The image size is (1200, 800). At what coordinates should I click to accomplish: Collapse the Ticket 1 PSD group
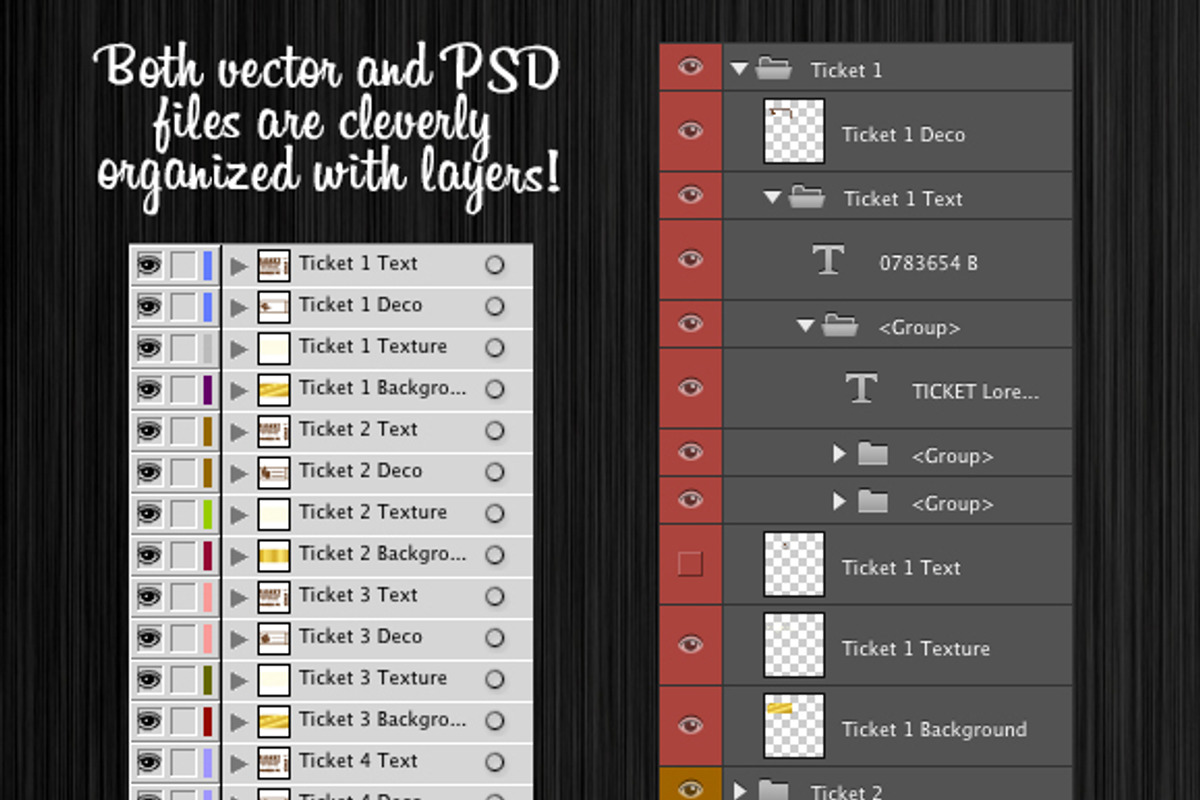click(739, 69)
